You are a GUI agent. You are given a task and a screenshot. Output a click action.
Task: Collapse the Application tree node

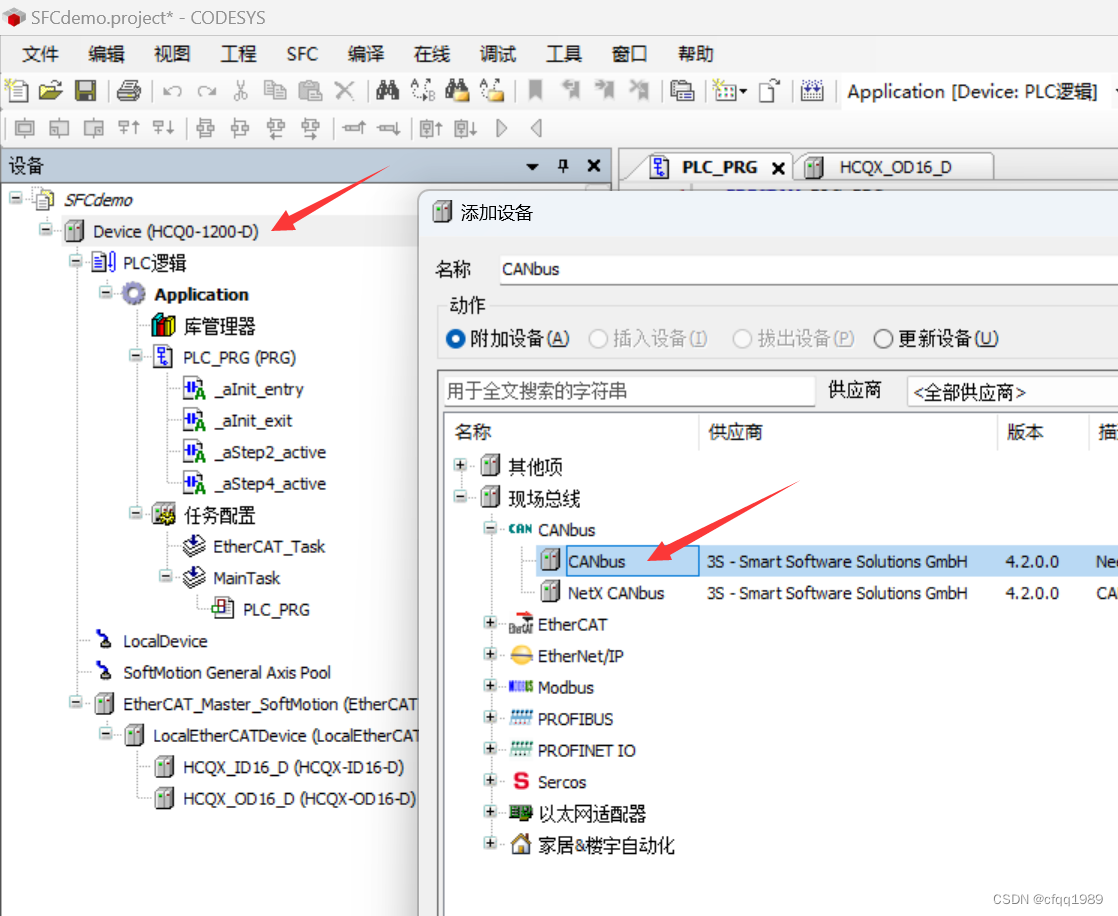pos(106,292)
